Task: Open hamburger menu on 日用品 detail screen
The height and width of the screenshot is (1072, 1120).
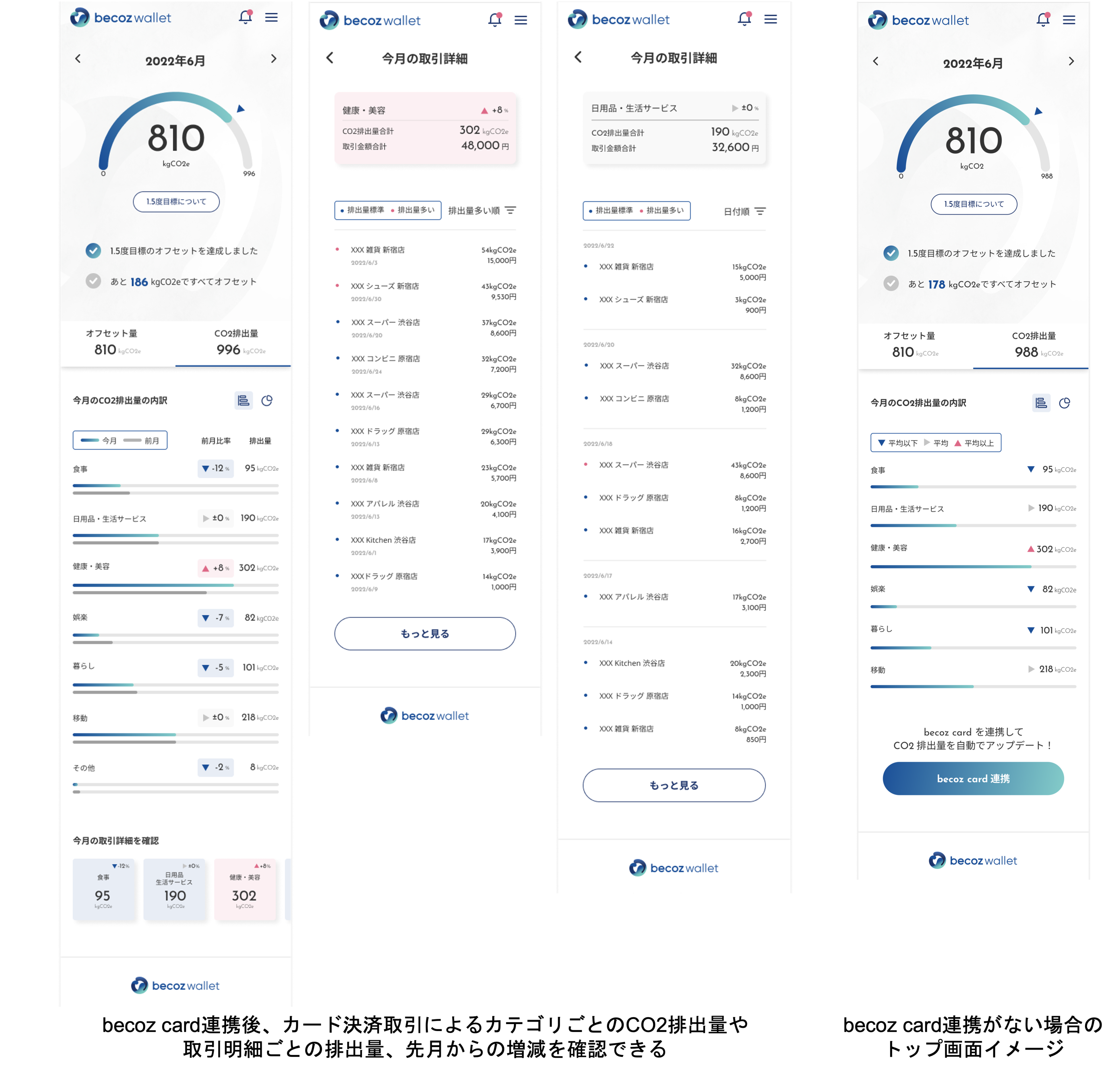Action: pyautogui.click(x=770, y=19)
